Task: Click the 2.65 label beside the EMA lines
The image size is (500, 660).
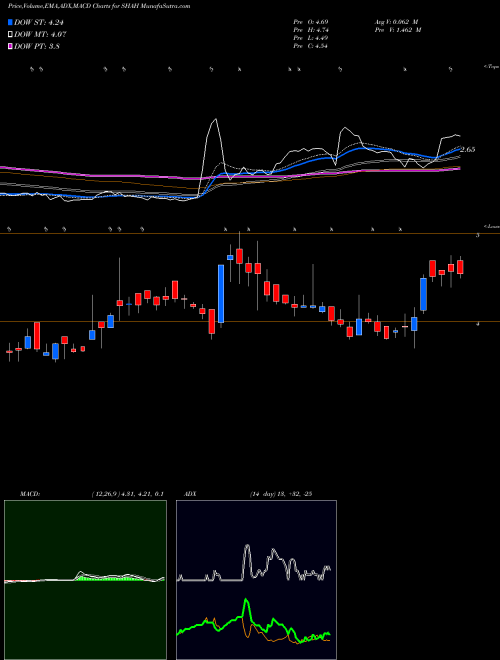Action: coord(468,149)
